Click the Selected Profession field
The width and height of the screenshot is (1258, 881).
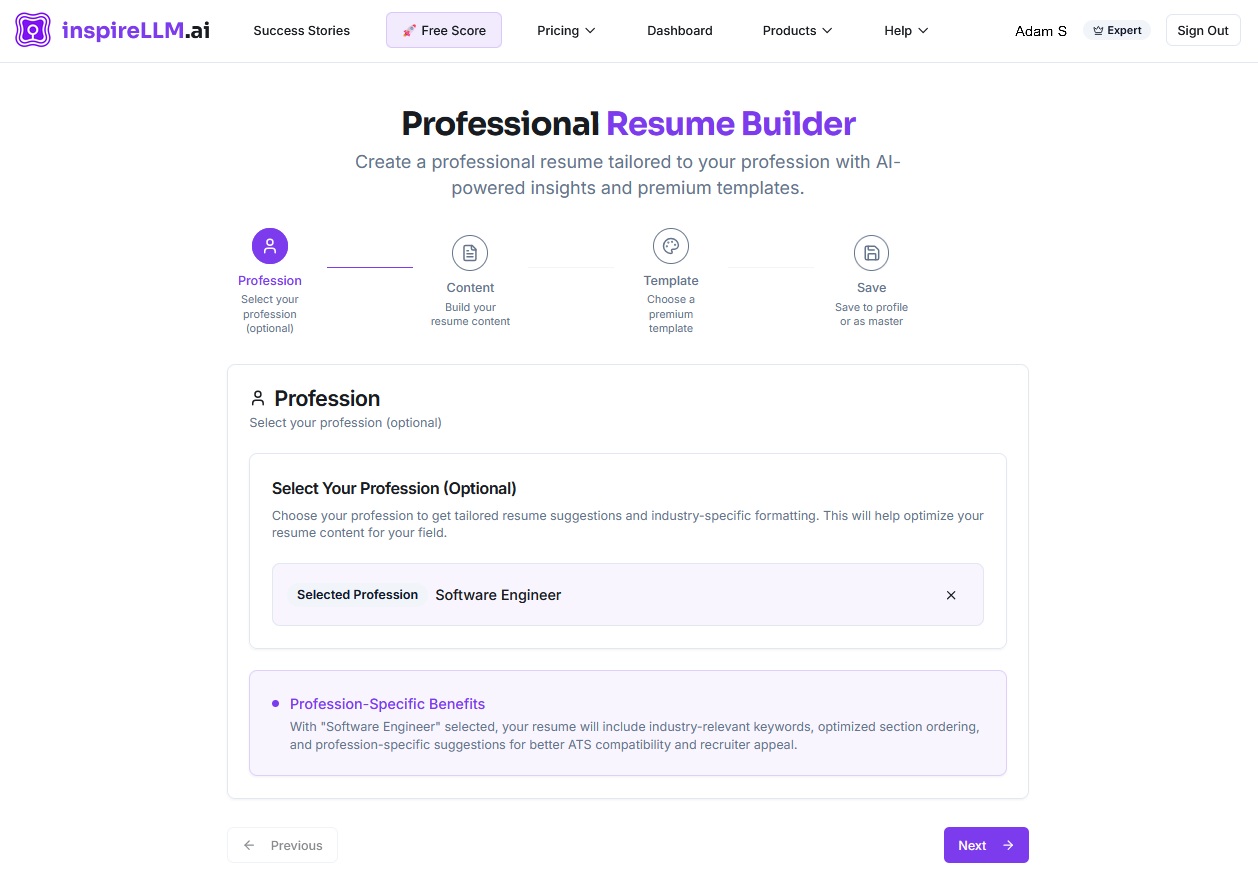[357, 595]
